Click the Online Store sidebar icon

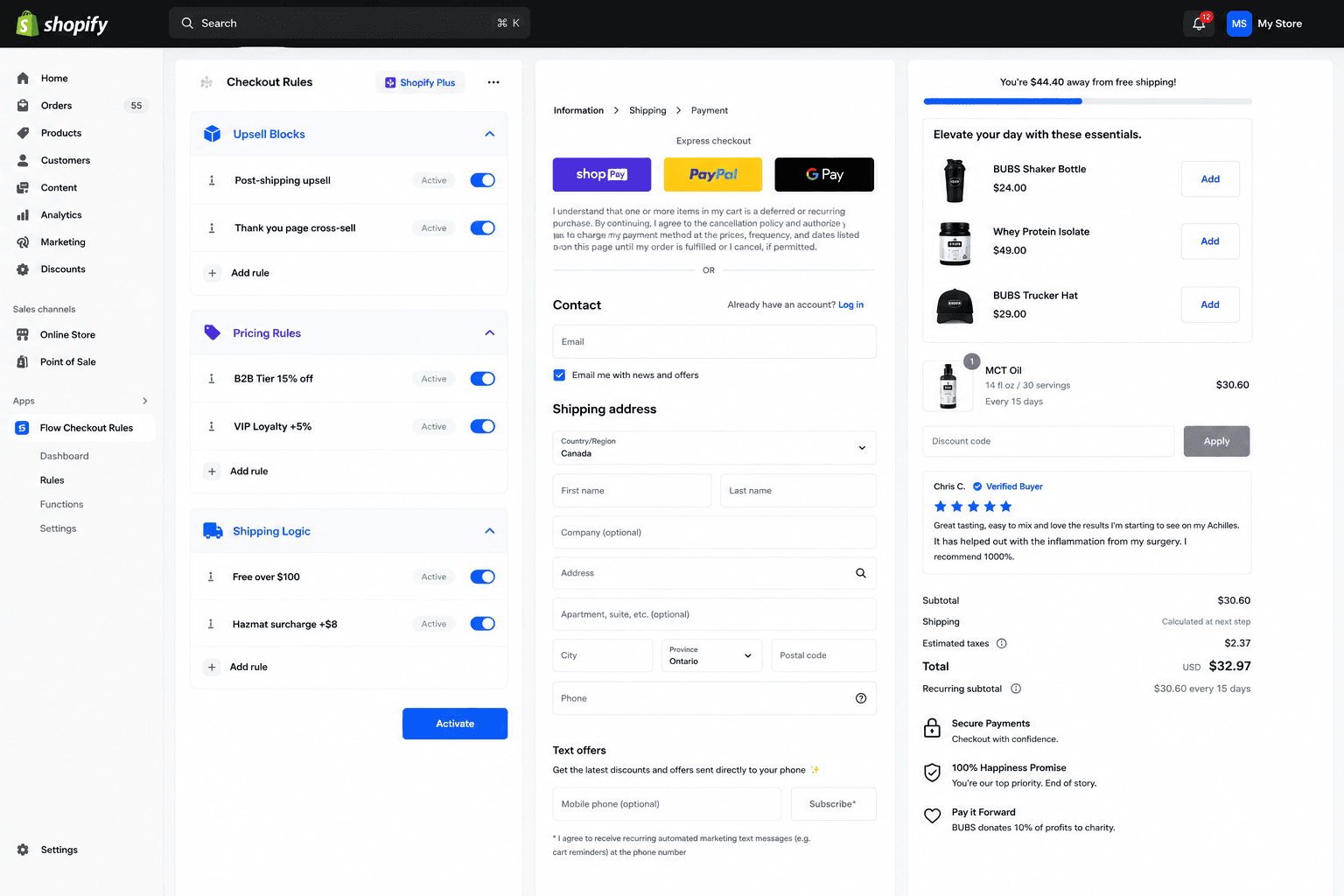(x=23, y=334)
